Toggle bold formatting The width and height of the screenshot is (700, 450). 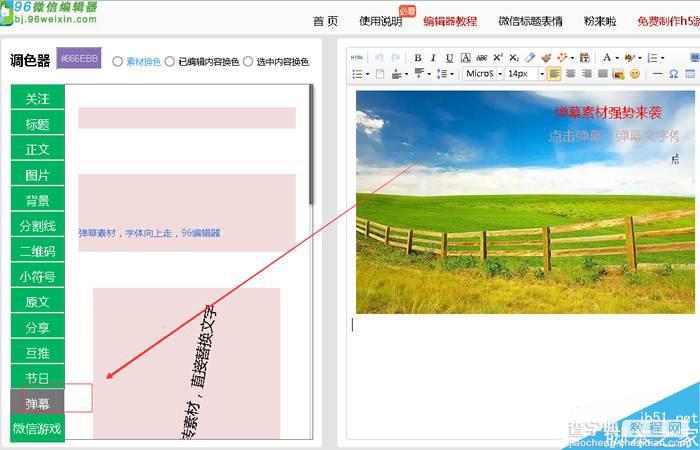418,58
